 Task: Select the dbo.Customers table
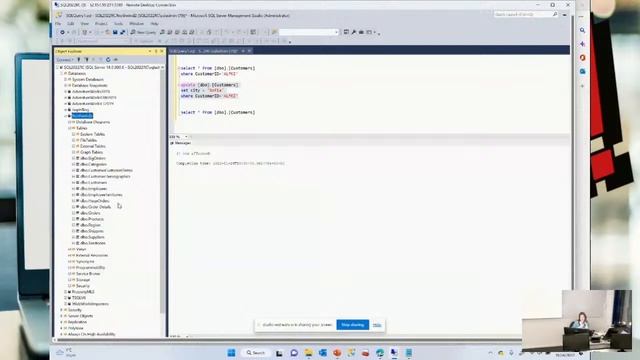pos(93,182)
